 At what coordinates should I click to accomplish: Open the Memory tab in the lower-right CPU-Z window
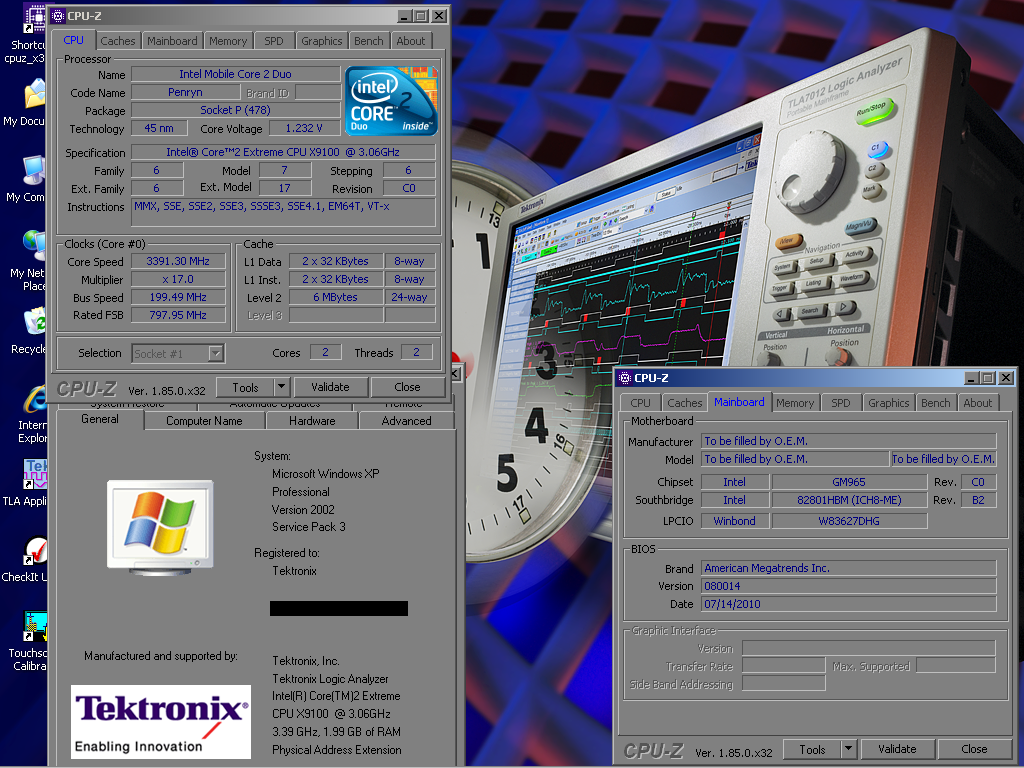(795, 403)
